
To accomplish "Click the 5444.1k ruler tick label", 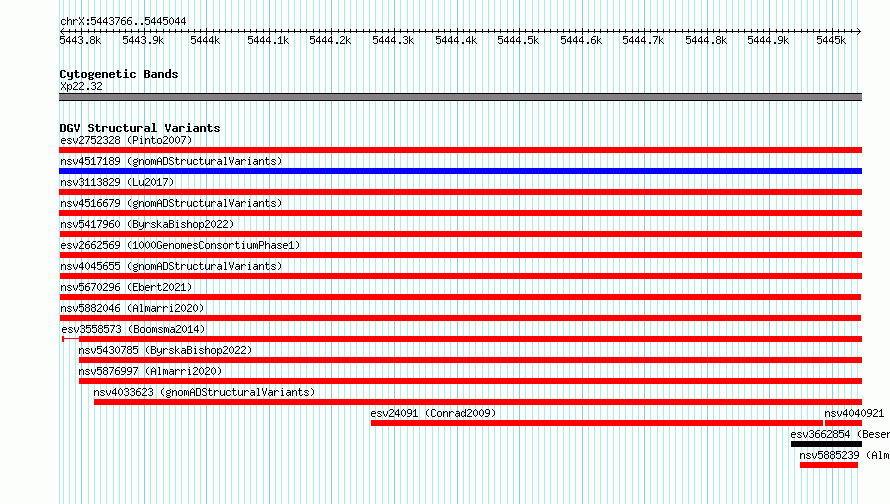I will coord(268,40).
